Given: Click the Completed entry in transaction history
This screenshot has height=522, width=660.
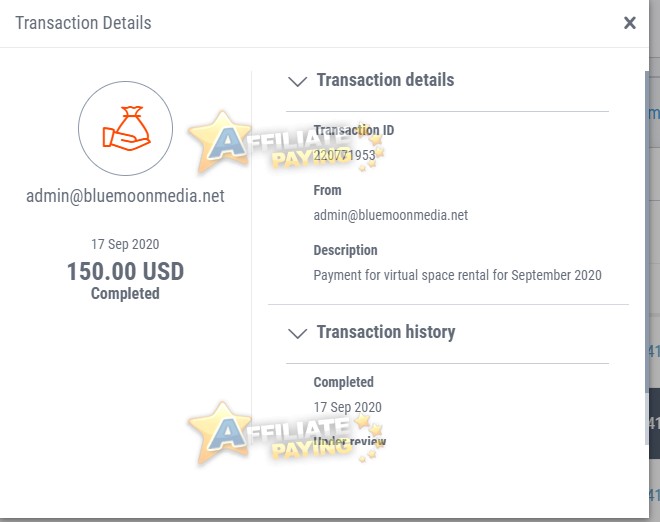Looking at the screenshot, I should click(x=343, y=382).
